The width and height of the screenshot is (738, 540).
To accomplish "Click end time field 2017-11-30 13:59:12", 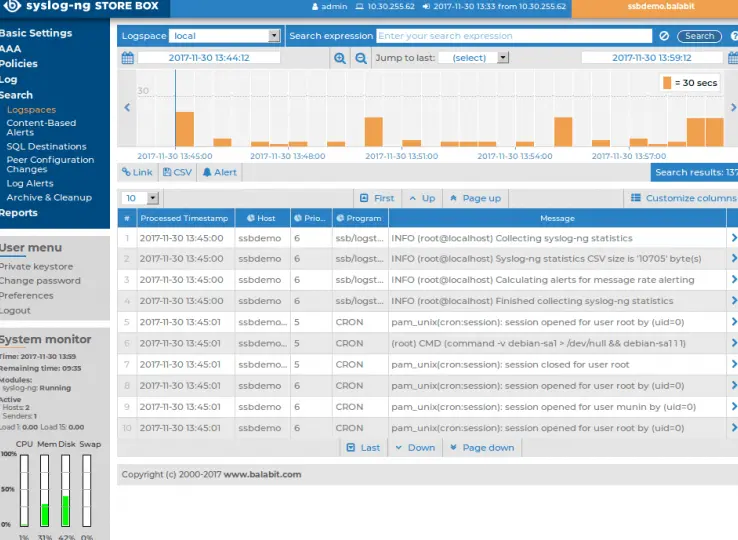I will [x=651, y=58].
